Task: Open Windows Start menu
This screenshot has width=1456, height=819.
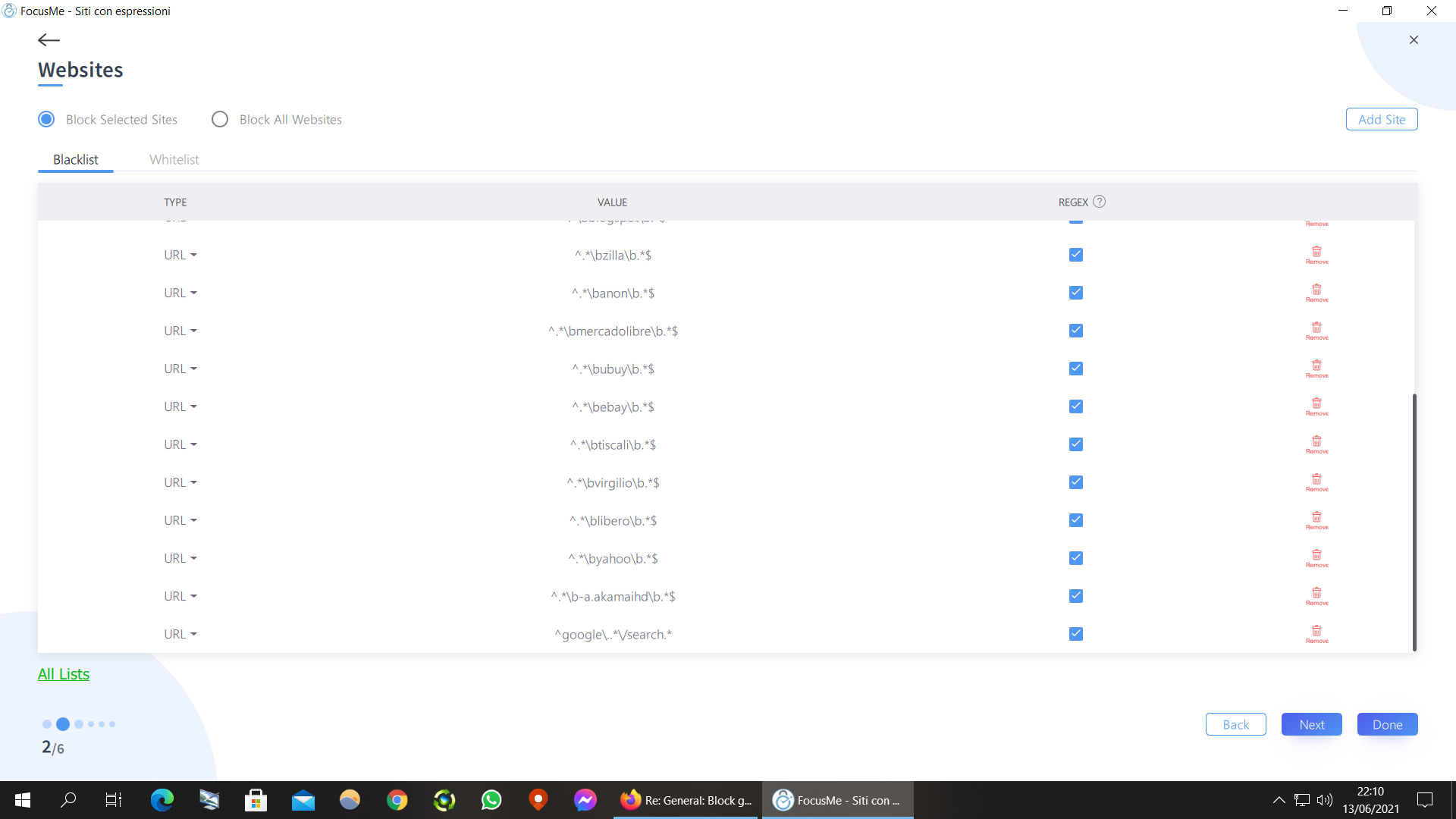Action: click(23, 800)
